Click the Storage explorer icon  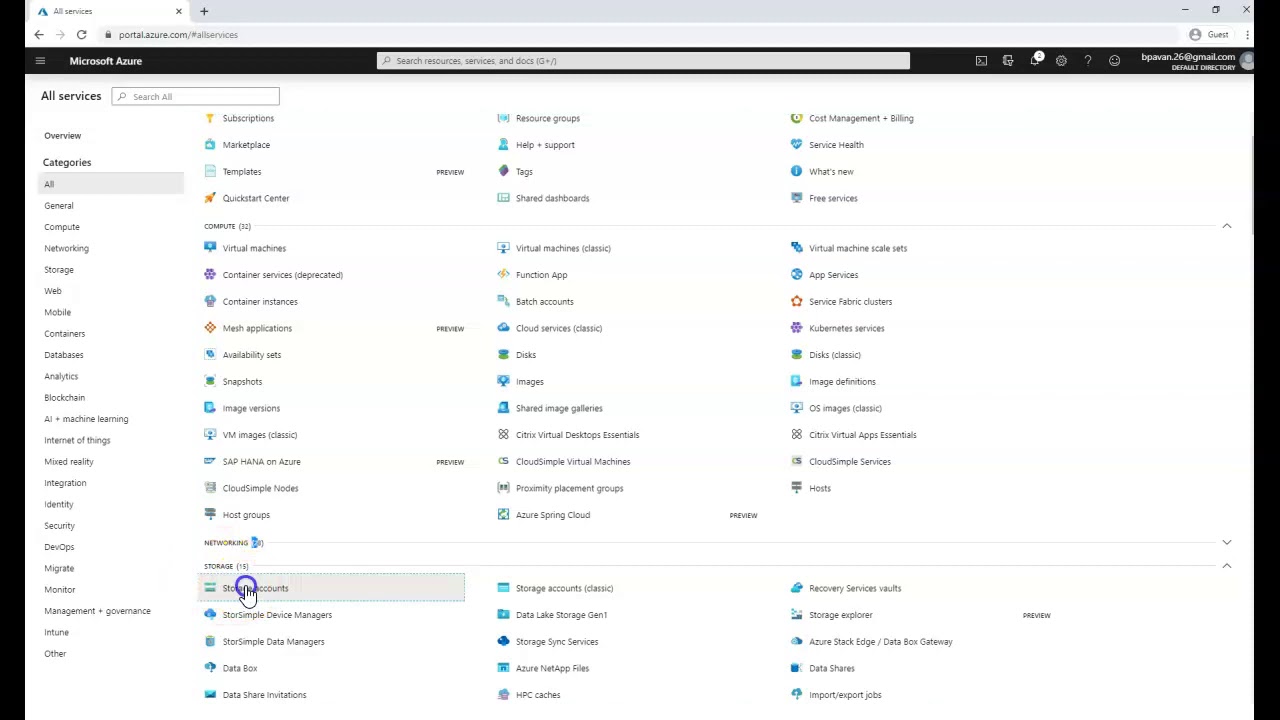[796, 615]
